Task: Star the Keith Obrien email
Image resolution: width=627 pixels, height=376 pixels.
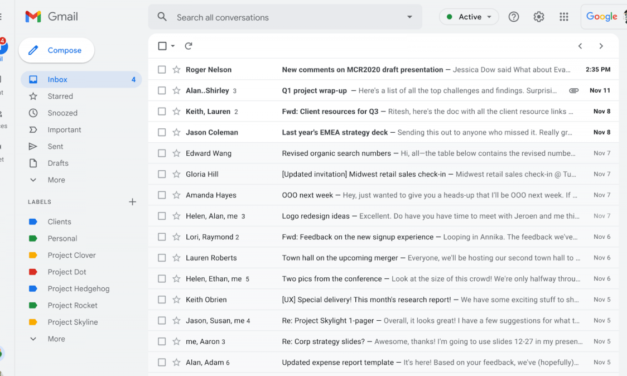Action: coord(176,300)
